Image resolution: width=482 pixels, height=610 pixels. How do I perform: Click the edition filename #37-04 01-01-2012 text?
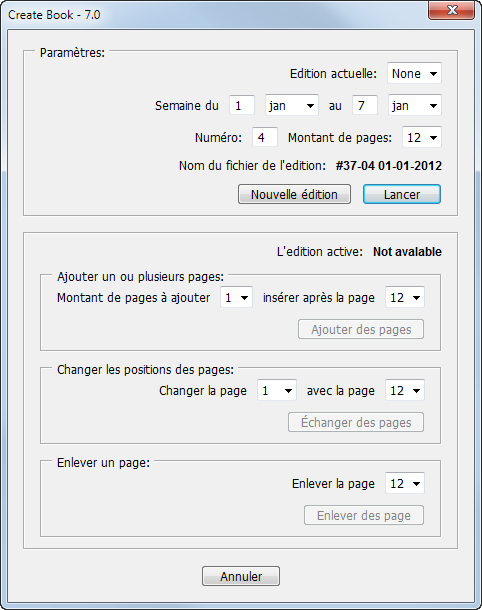click(x=389, y=166)
